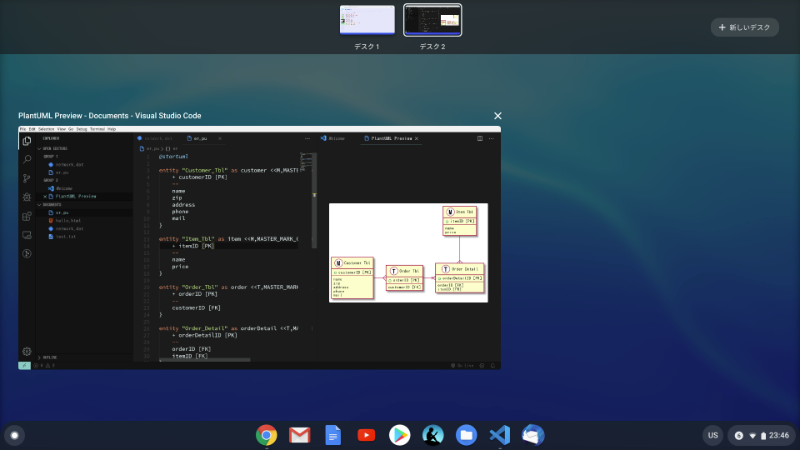Launch Gmail from the shelf
Screen dimensions: 800x450
[x=299, y=435]
